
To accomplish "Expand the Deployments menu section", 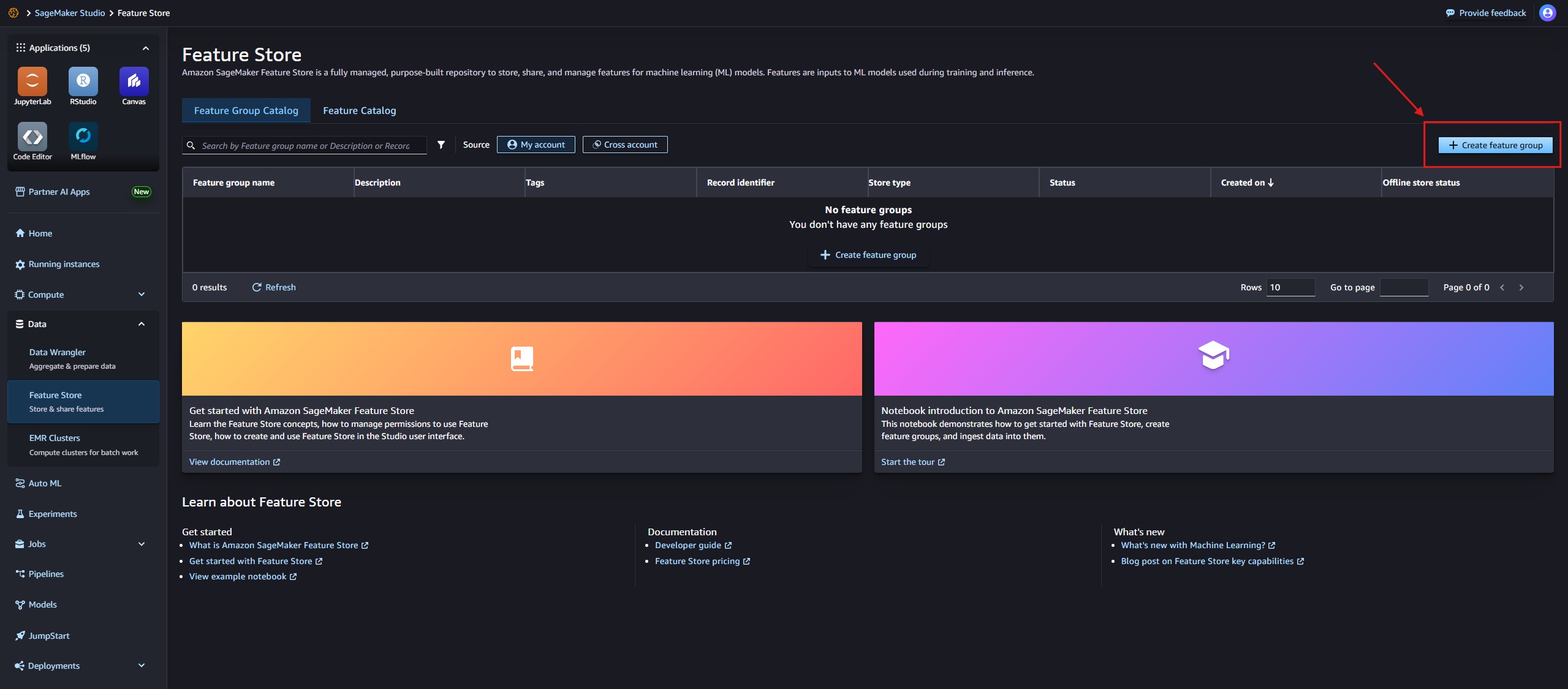I will (x=142, y=666).
